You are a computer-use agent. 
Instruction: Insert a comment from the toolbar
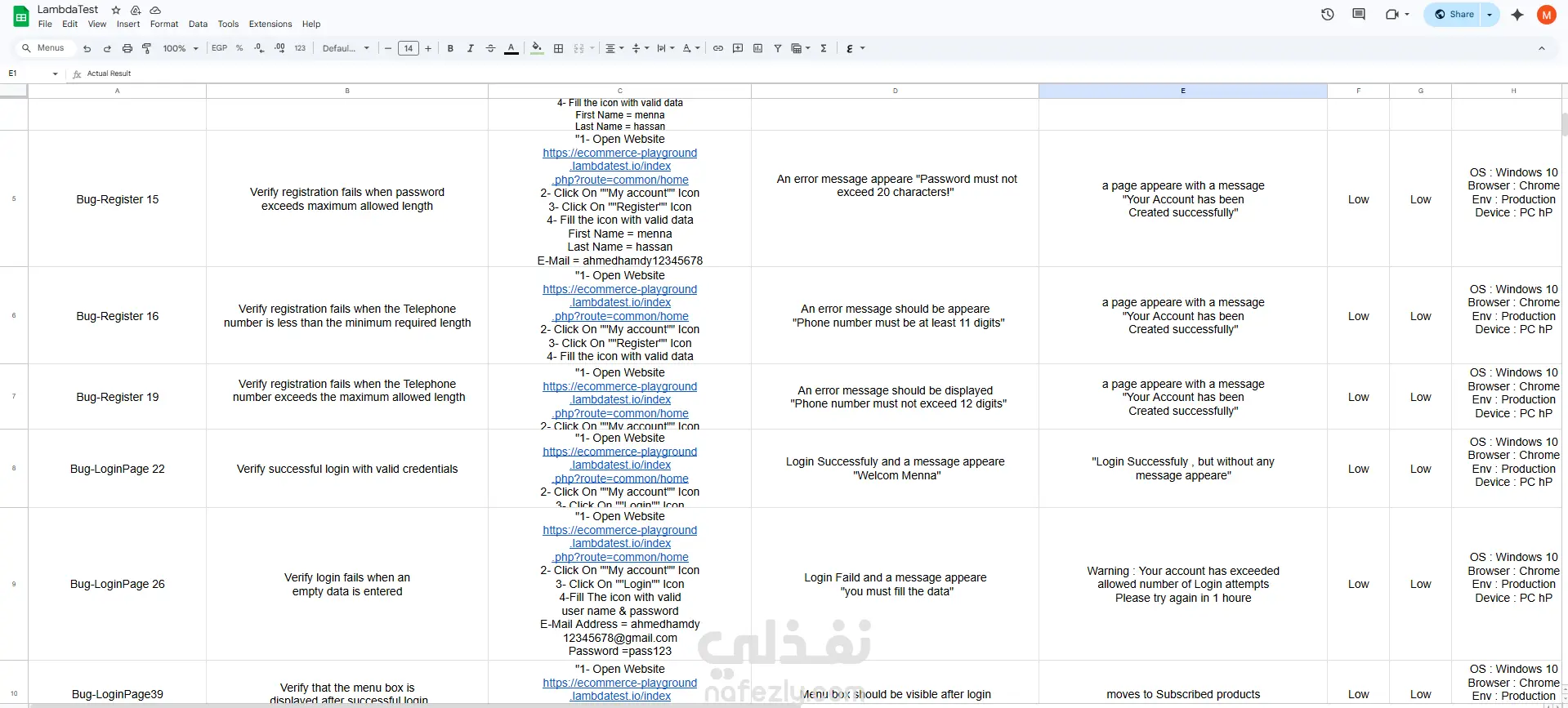coord(738,48)
